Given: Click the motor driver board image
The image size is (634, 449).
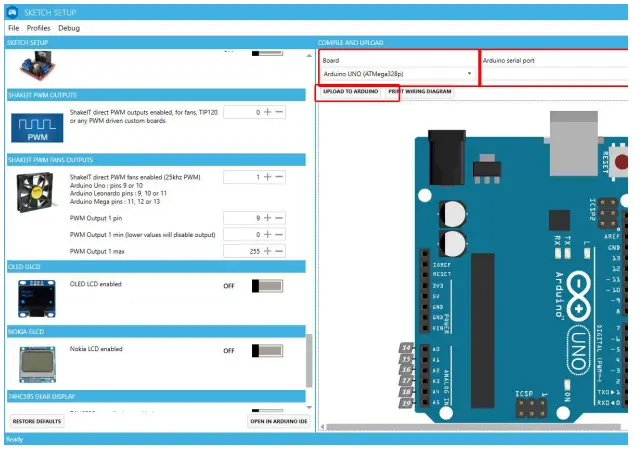Looking at the screenshot, I should tap(37, 66).
